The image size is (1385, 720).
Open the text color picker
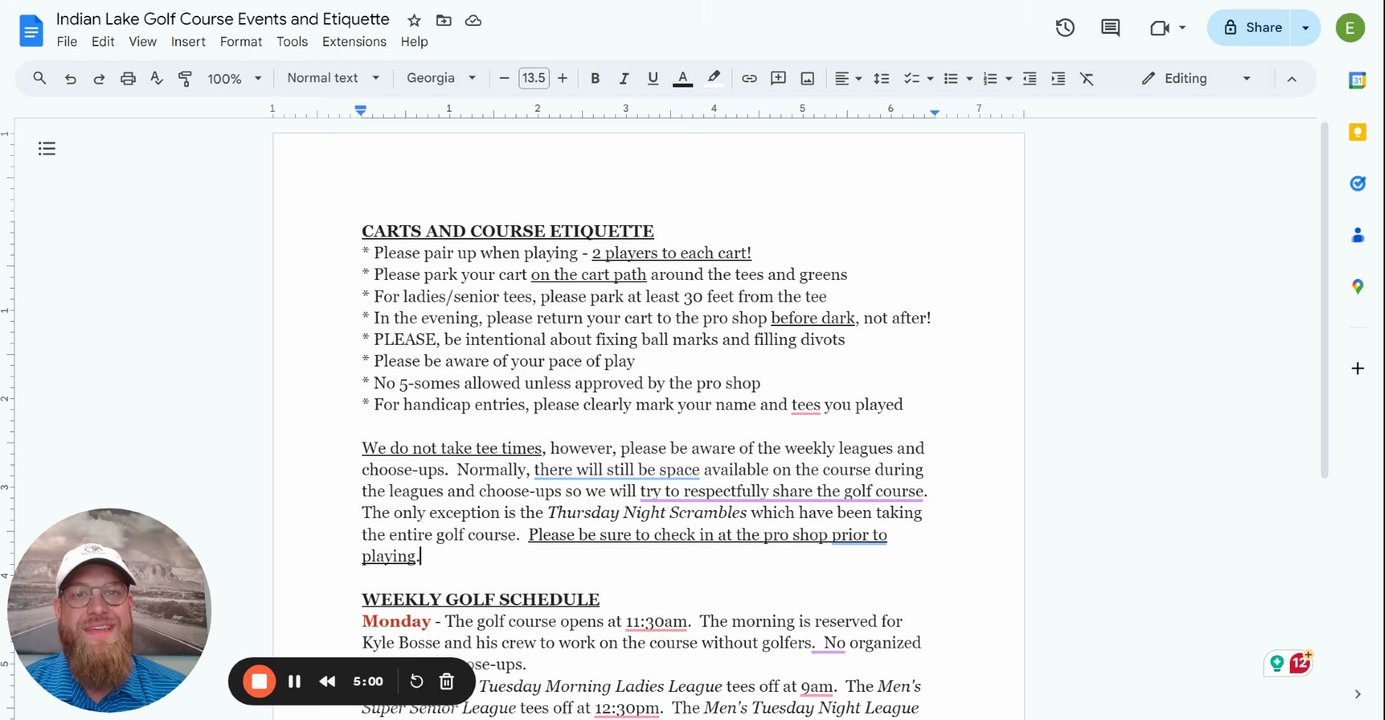point(683,78)
